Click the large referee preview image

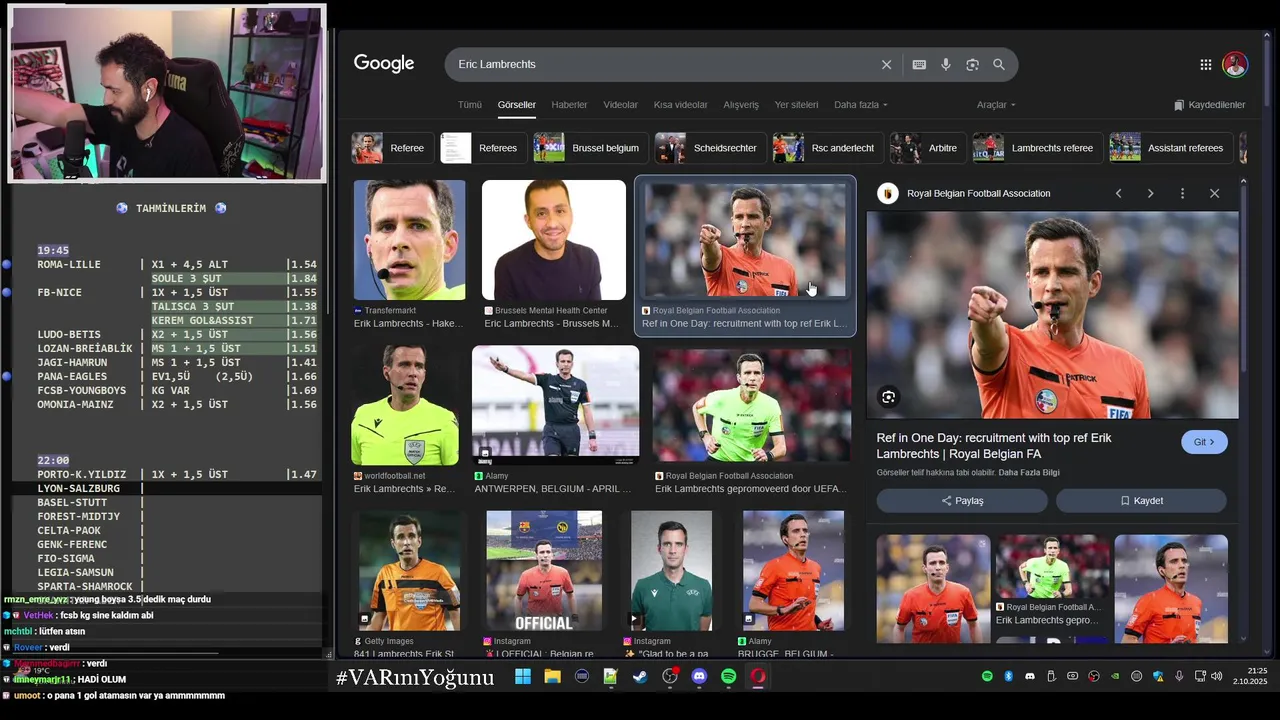1052,315
